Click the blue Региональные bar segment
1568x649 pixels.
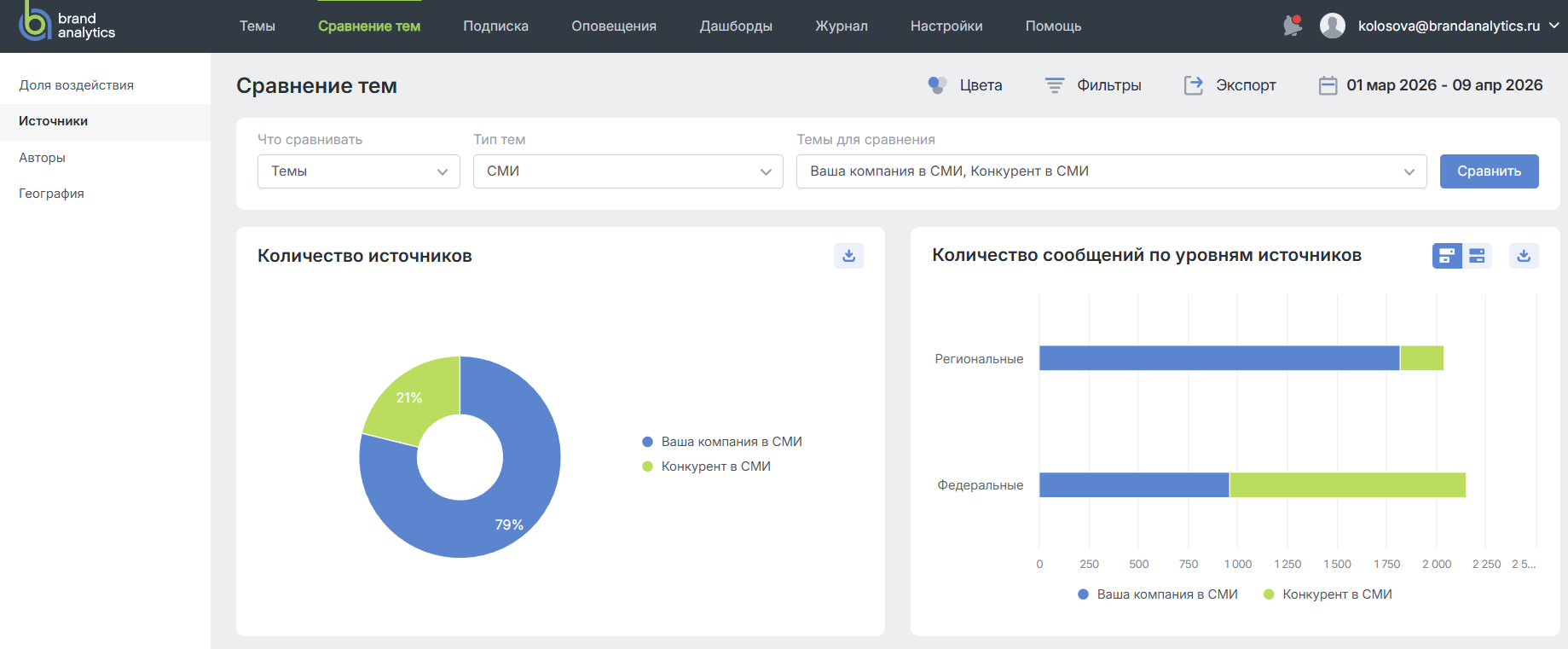pyautogui.click(x=1219, y=358)
